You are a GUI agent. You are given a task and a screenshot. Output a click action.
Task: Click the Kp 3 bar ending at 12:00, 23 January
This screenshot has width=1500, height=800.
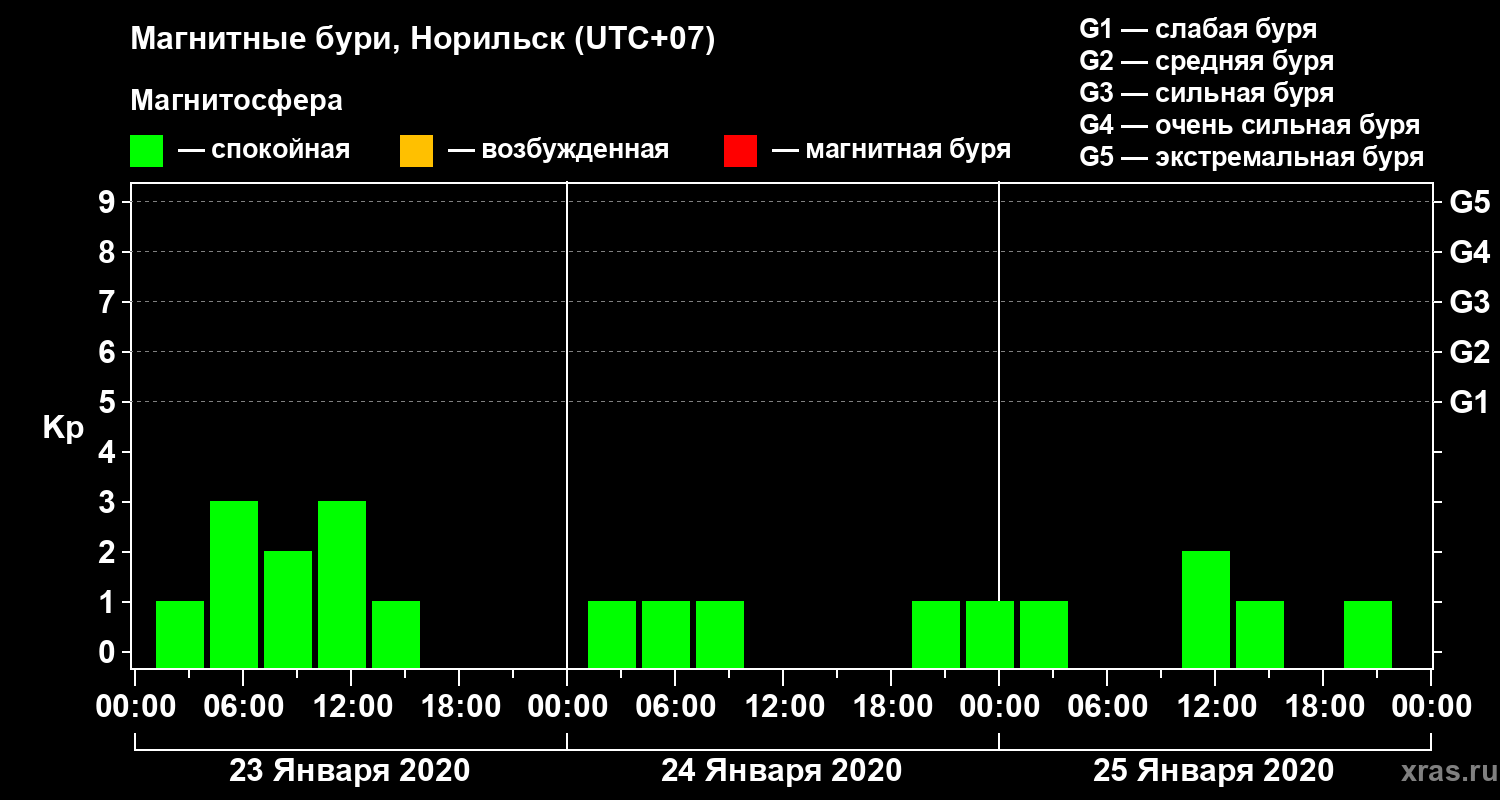pos(342,584)
